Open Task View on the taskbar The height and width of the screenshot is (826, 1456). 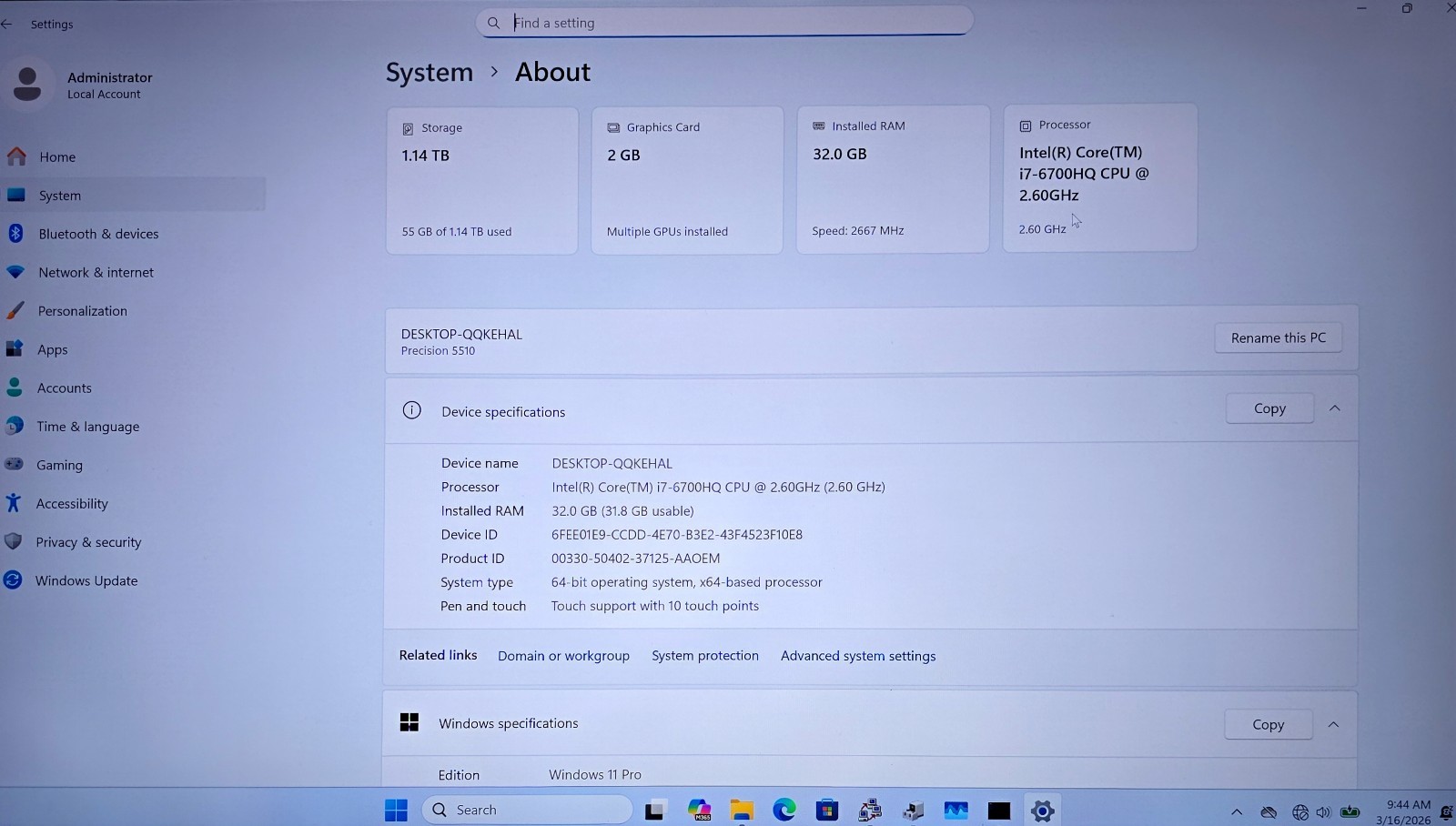655,810
